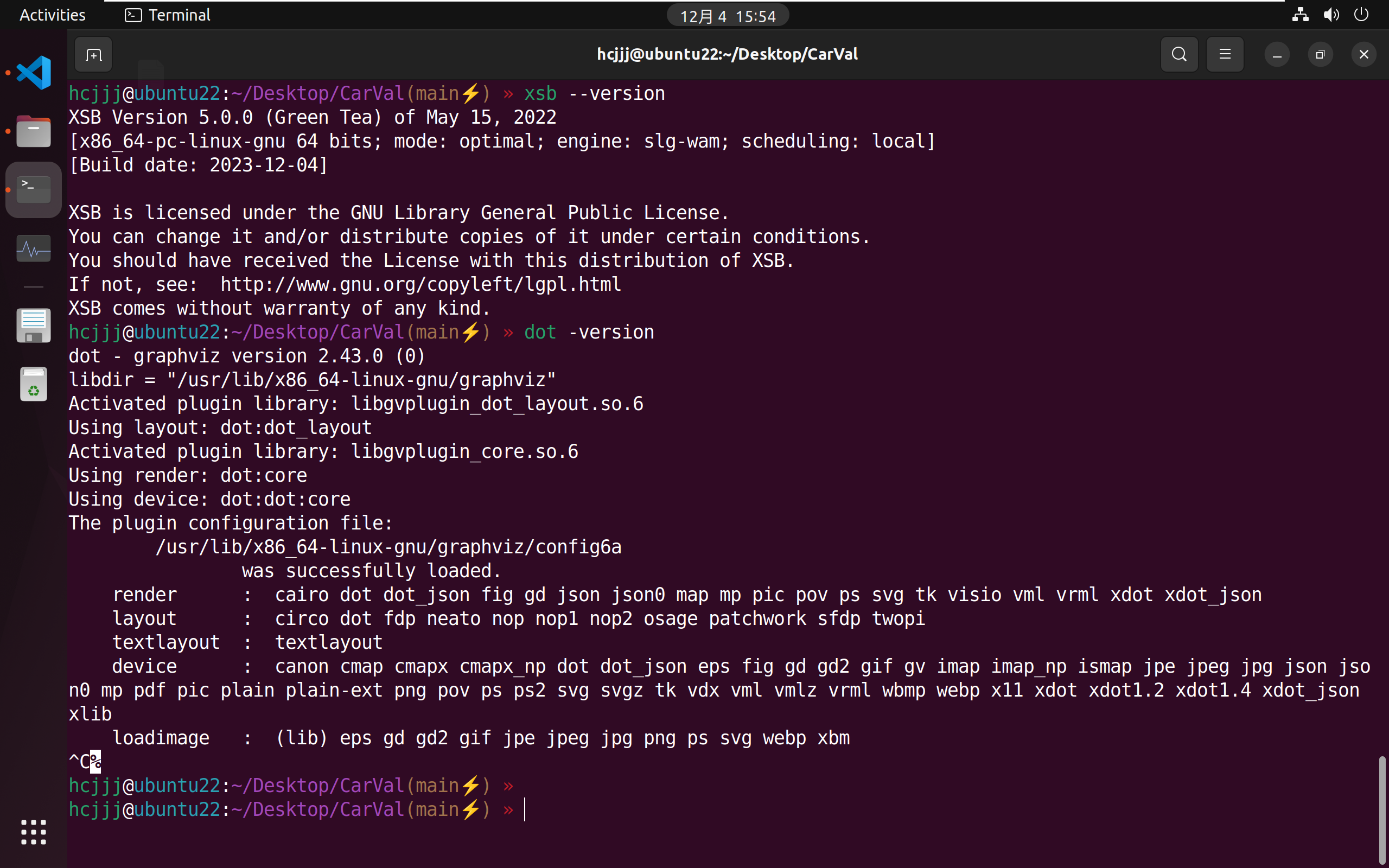Open the Activities overview
Image resolution: width=1389 pixels, height=868 pixels.
pyautogui.click(x=52, y=15)
